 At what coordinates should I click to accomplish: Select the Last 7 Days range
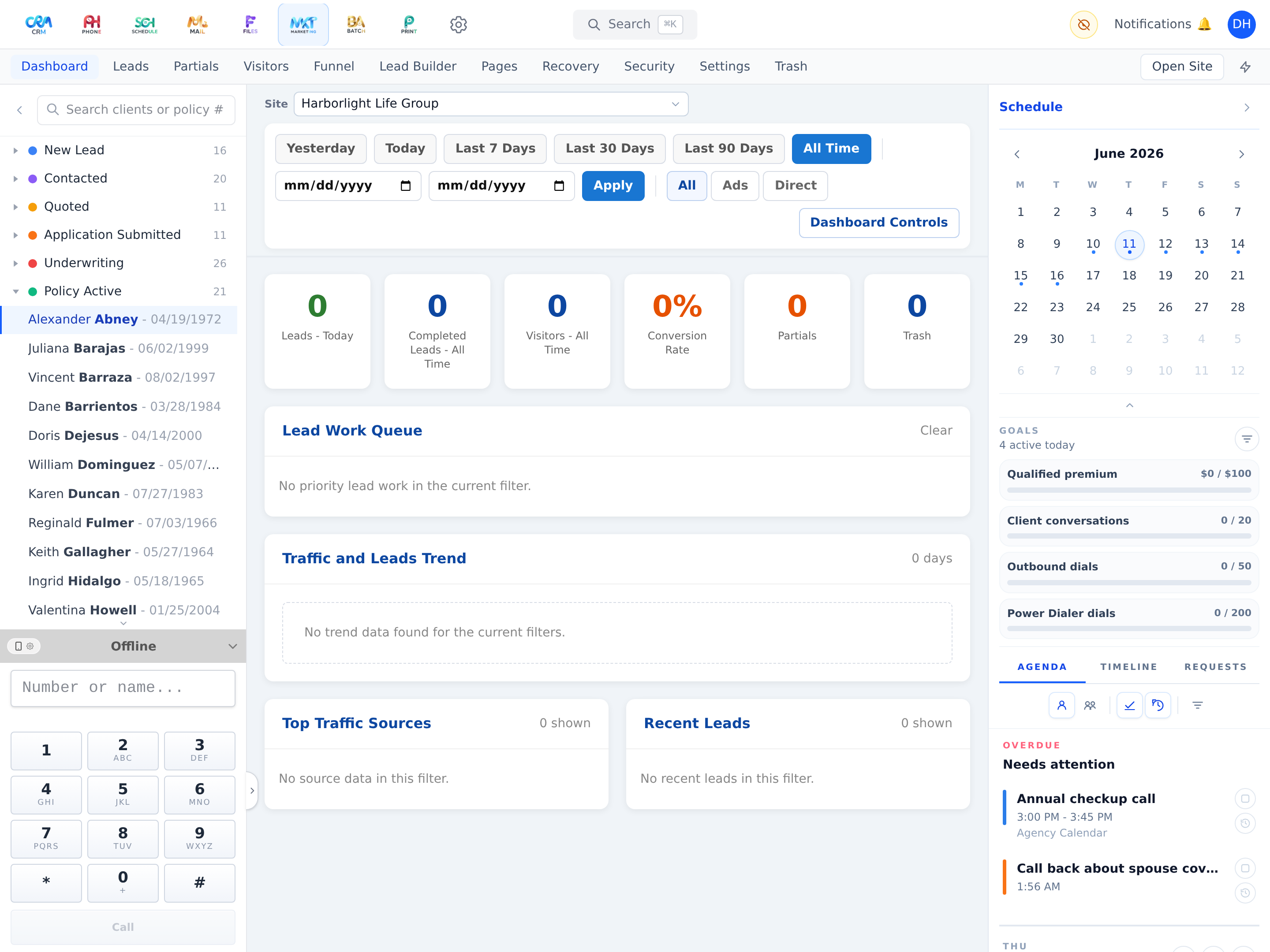[x=495, y=149]
